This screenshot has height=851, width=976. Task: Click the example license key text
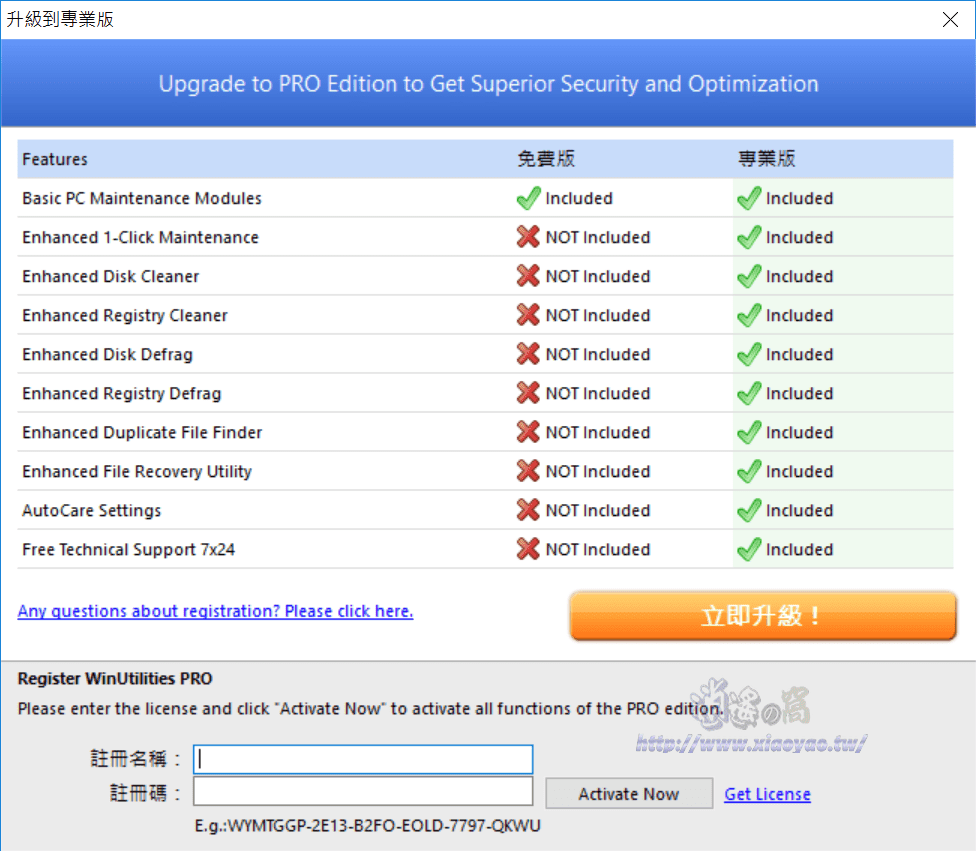point(367,826)
